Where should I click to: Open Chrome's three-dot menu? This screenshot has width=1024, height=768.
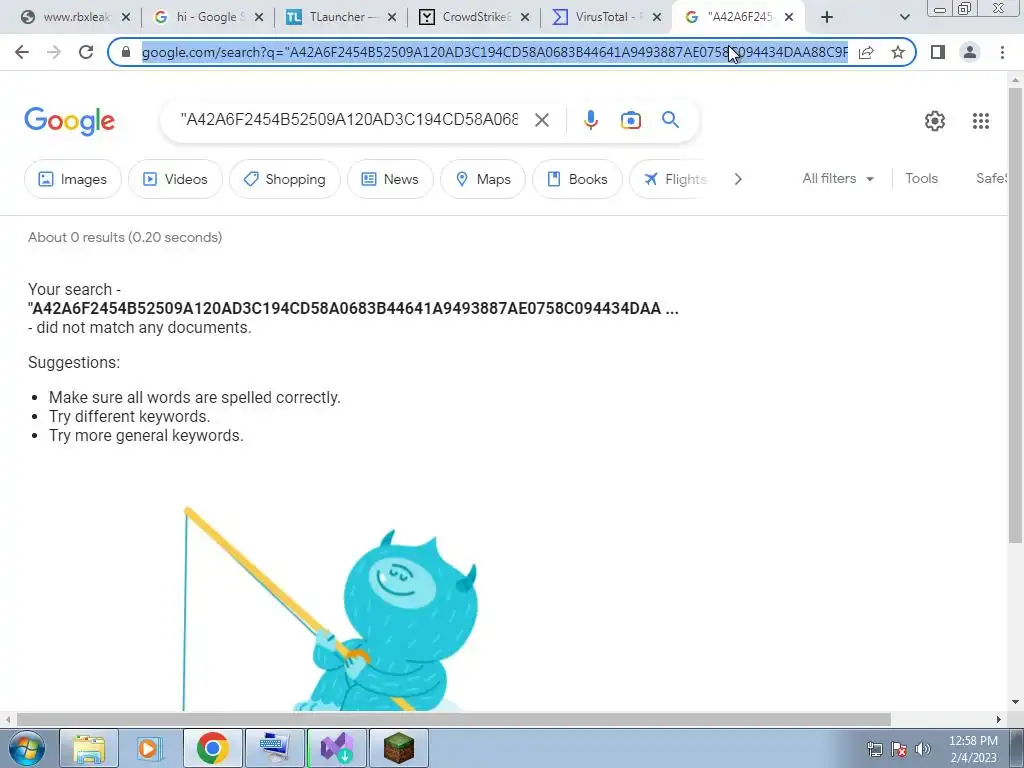click(x=1002, y=52)
